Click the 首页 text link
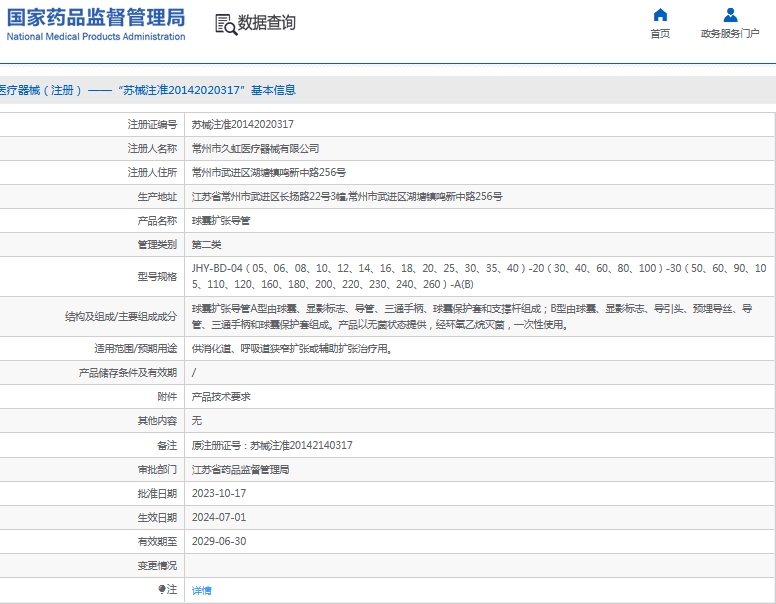Viewport: 776px width, 604px height. point(660,33)
